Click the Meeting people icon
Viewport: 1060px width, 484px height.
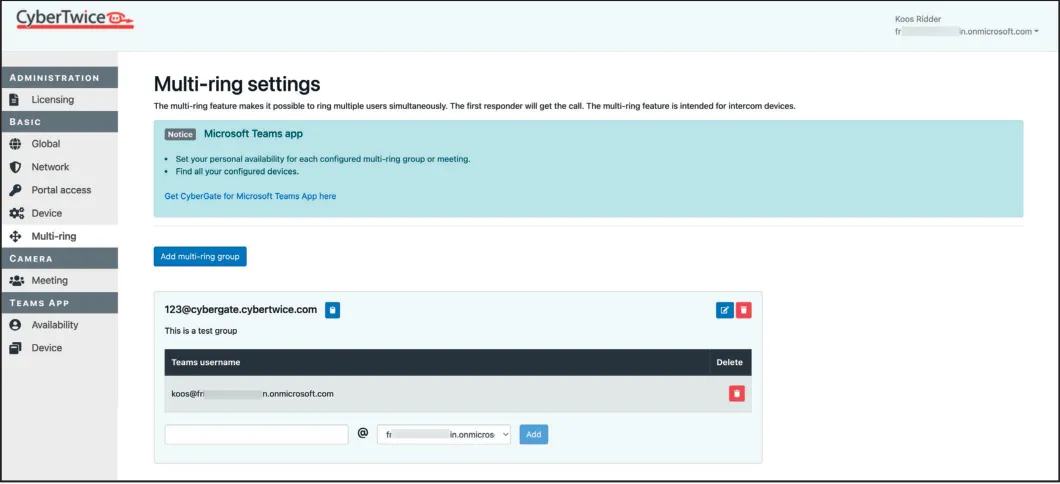tap(18, 280)
